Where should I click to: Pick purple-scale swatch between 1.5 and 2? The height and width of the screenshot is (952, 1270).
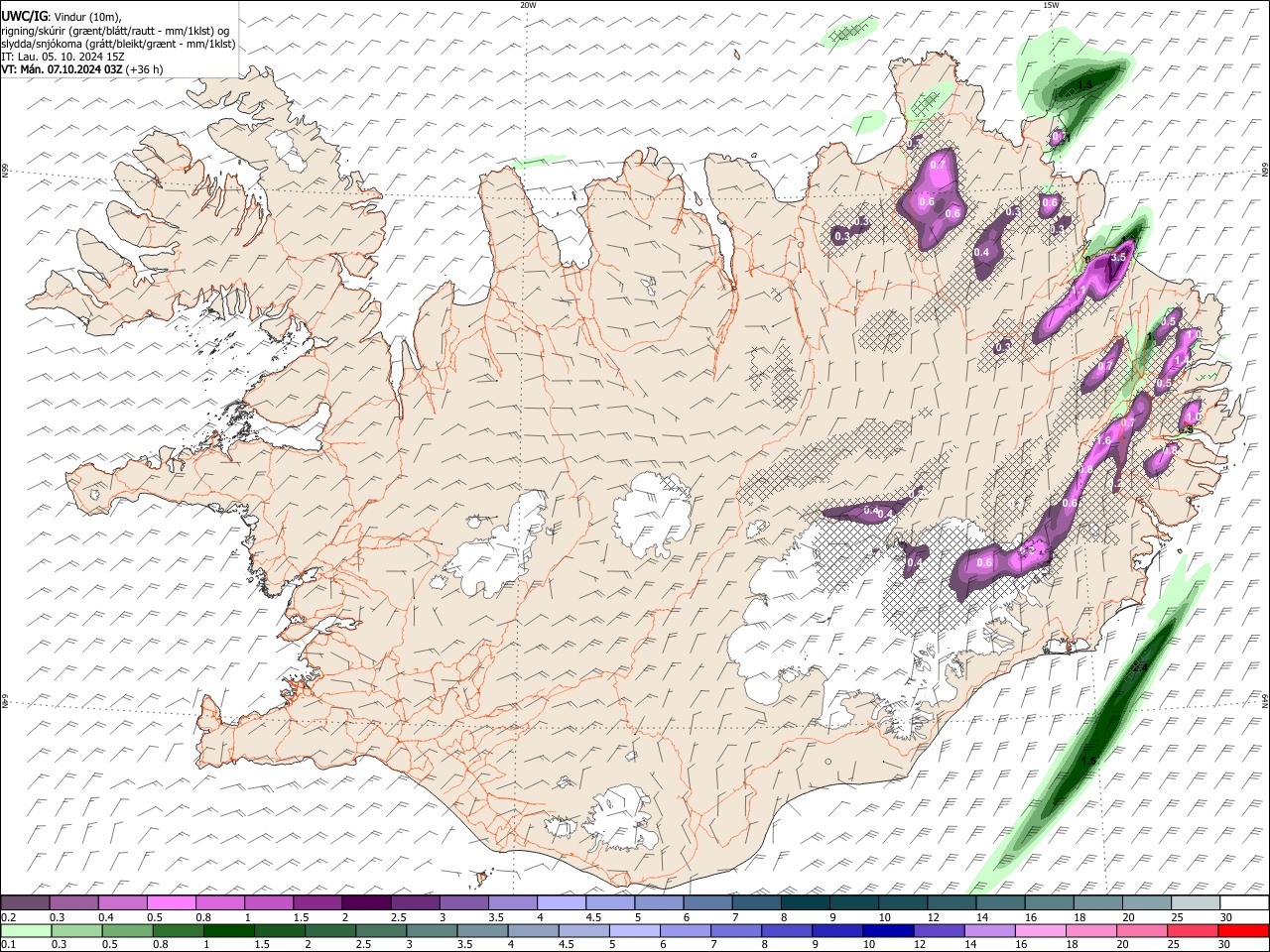click(317, 902)
